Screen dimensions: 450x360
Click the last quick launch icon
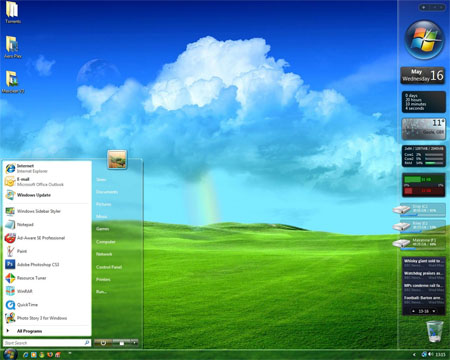pyautogui.click(x=58, y=355)
